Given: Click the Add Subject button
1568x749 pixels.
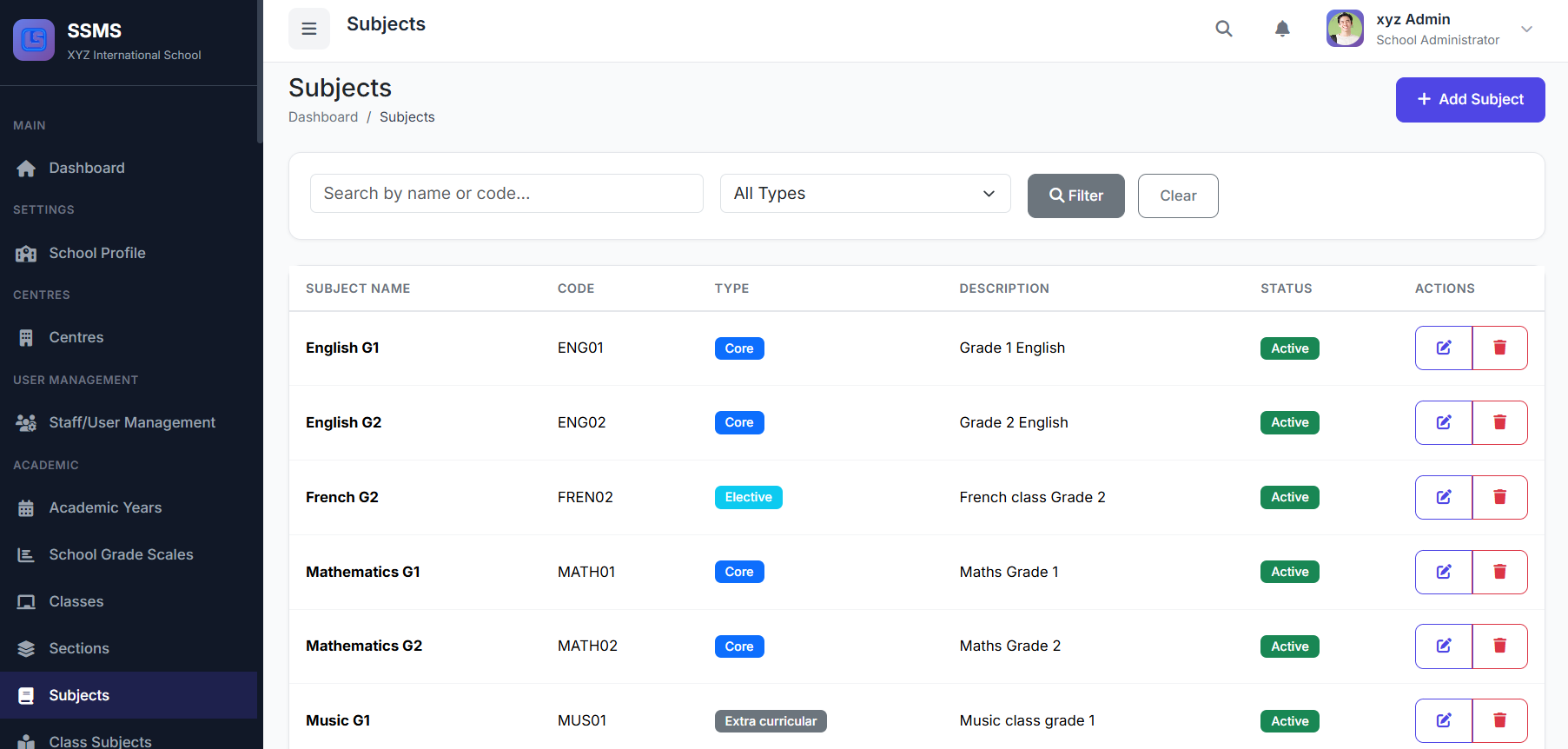Looking at the screenshot, I should pos(1469,100).
